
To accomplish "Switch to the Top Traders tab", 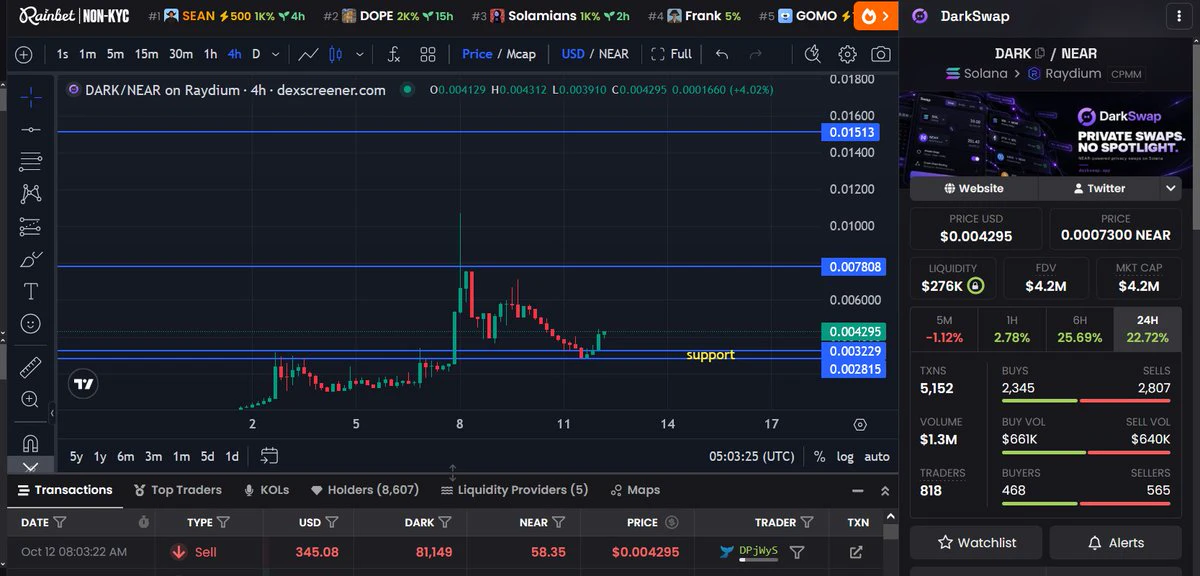I will tap(178, 490).
